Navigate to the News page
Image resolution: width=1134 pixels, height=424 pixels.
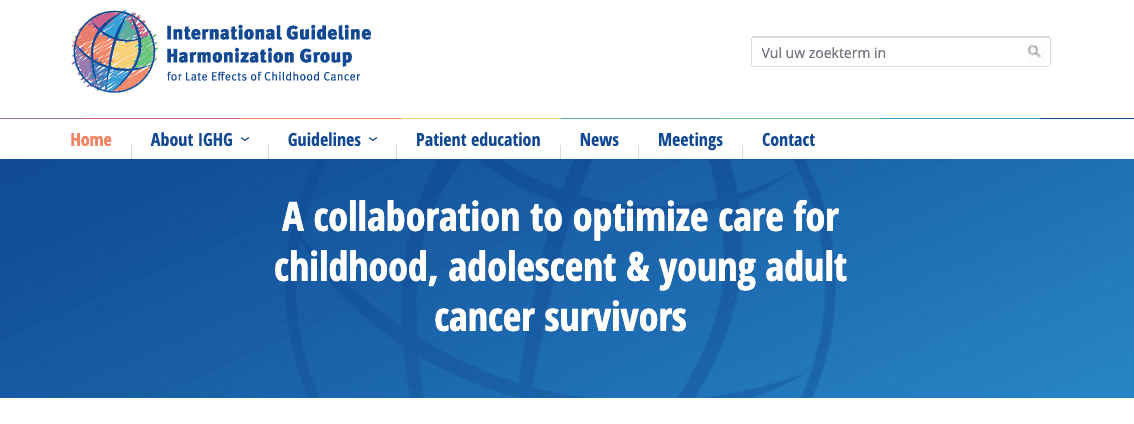click(600, 140)
